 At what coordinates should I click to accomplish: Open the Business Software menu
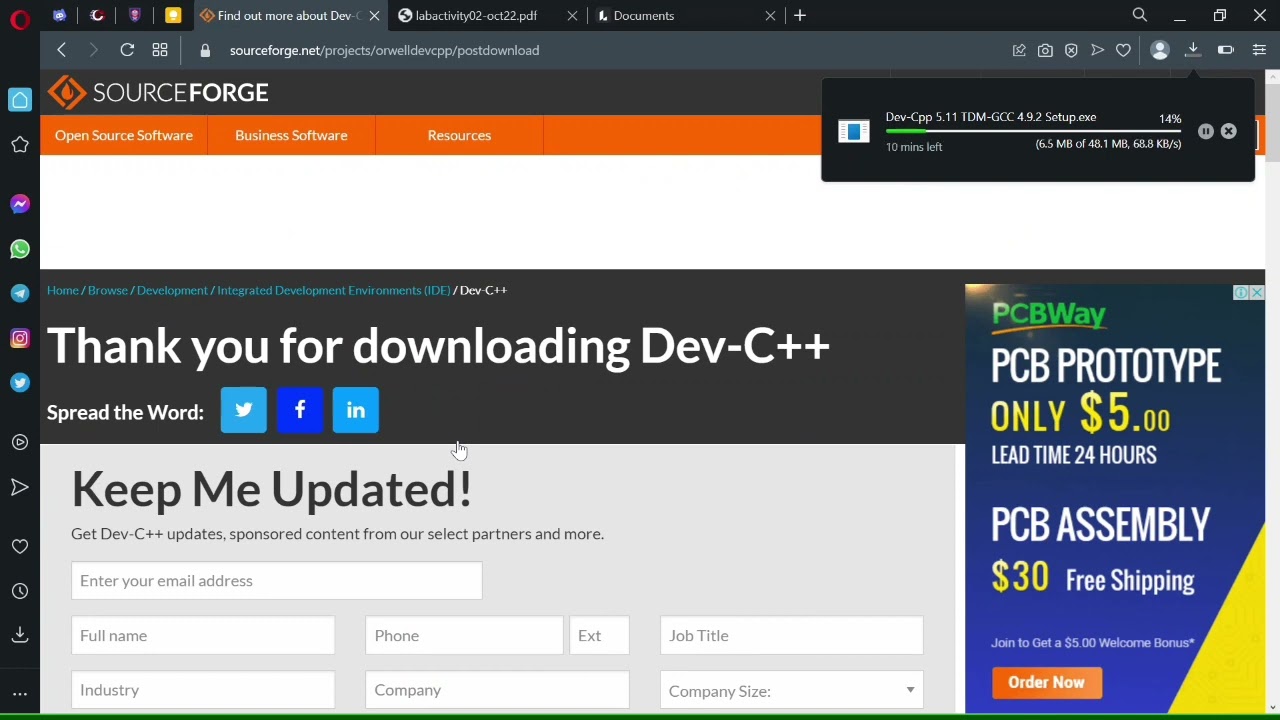[291, 135]
